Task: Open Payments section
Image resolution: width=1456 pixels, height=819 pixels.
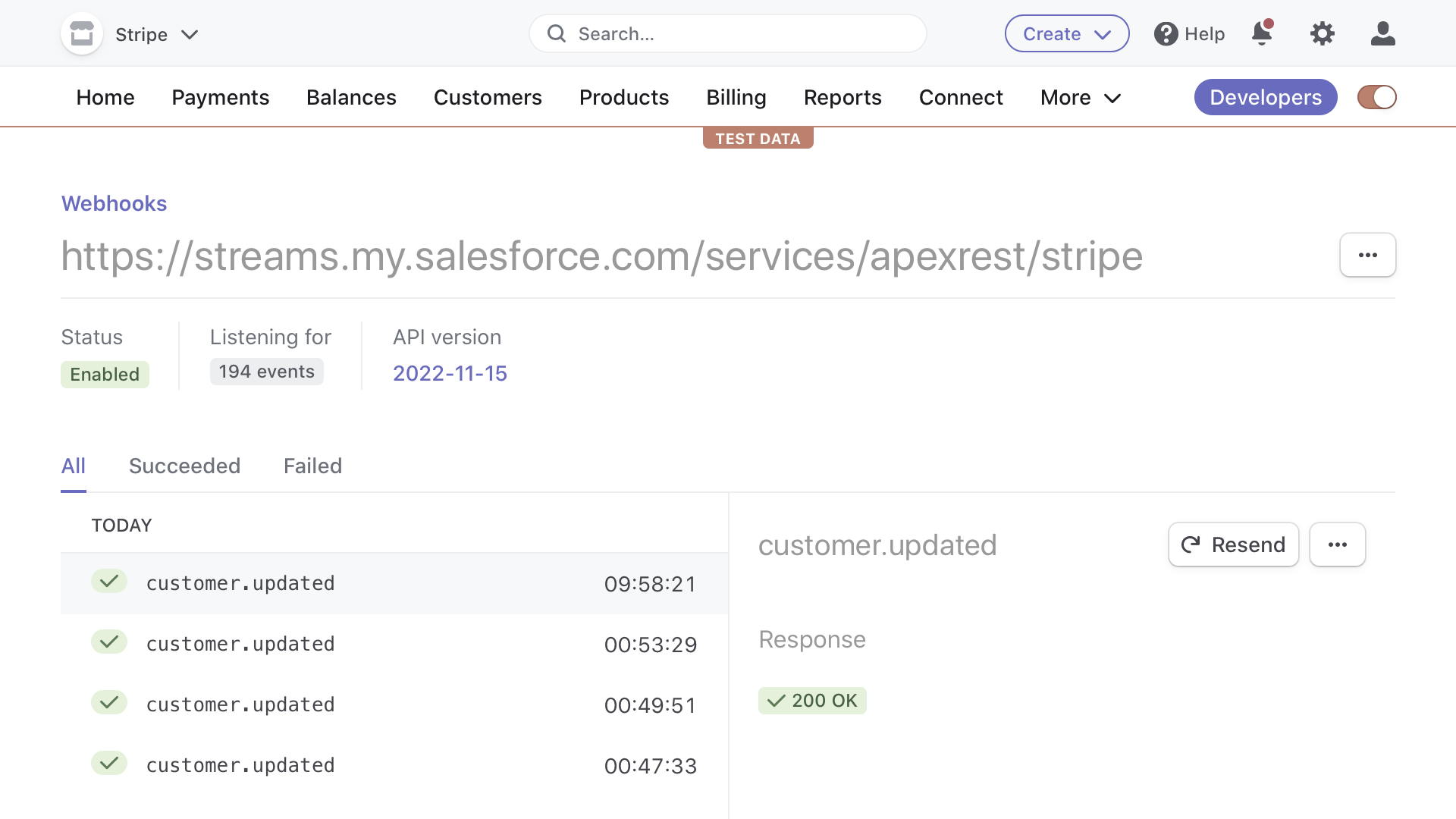Action: click(220, 98)
